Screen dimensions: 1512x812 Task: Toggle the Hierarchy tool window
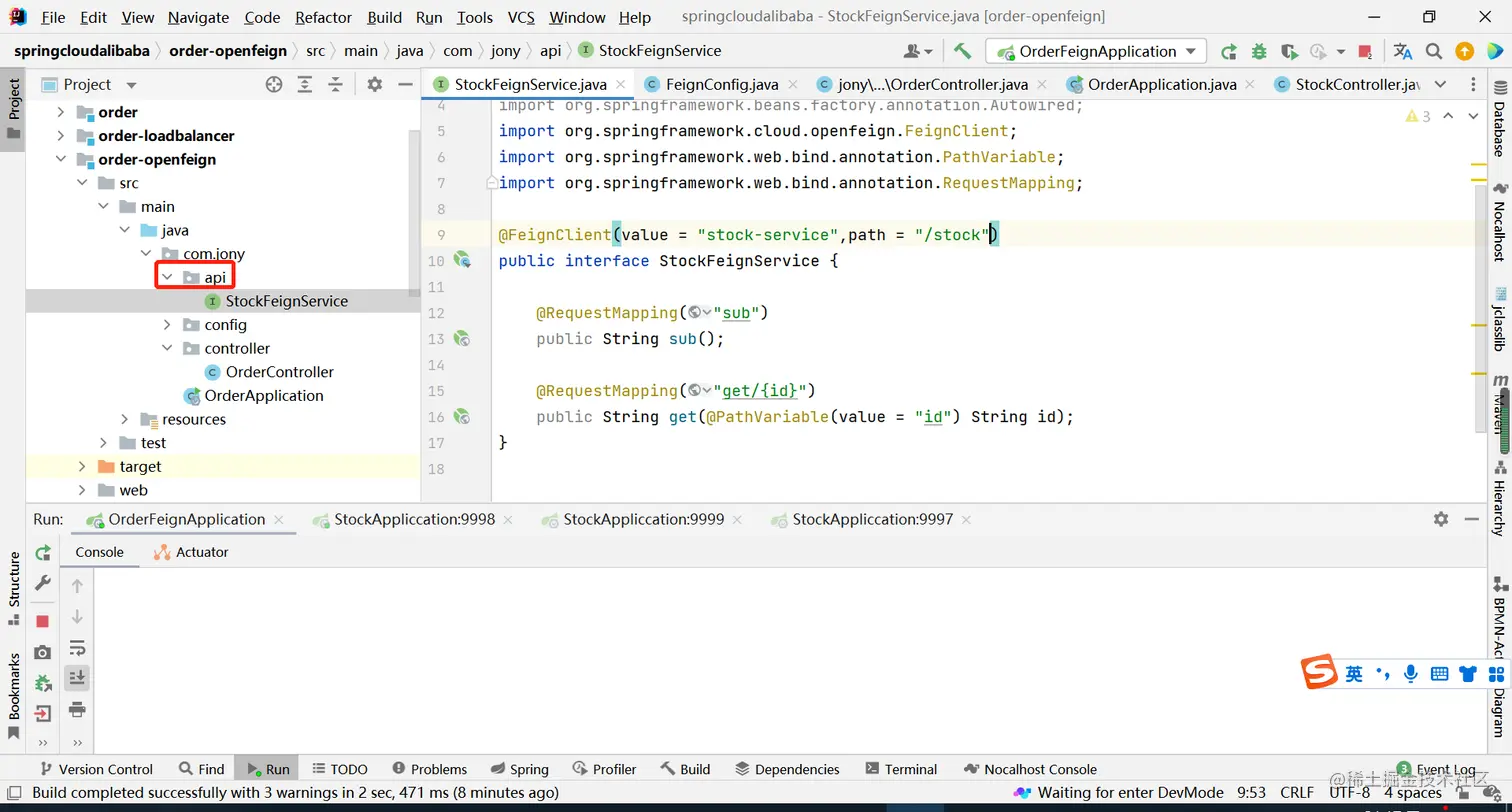1499,497
